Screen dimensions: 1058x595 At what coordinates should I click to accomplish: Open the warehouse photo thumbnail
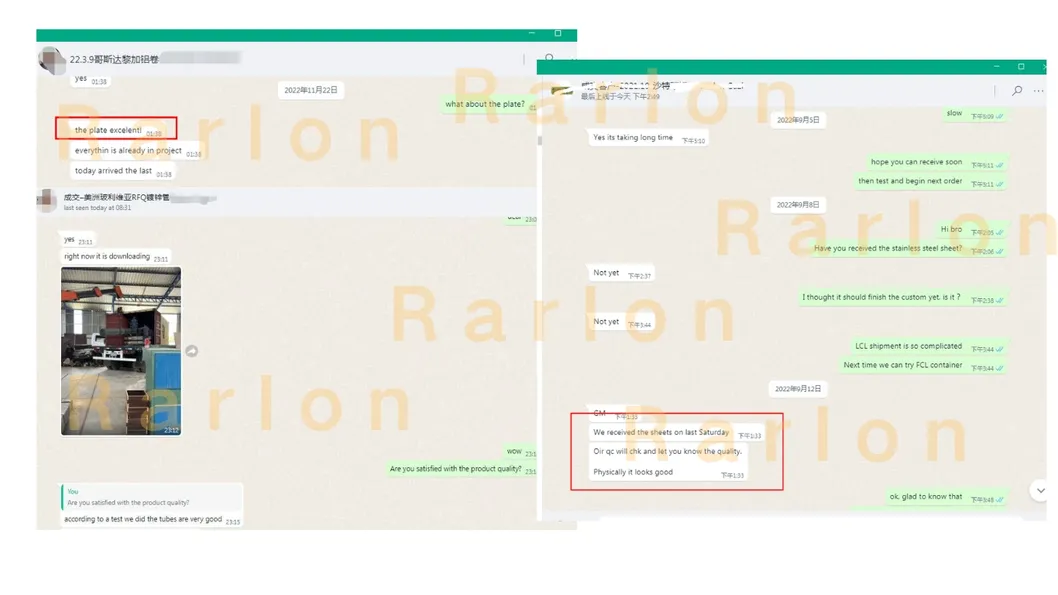tap(121, 350)
